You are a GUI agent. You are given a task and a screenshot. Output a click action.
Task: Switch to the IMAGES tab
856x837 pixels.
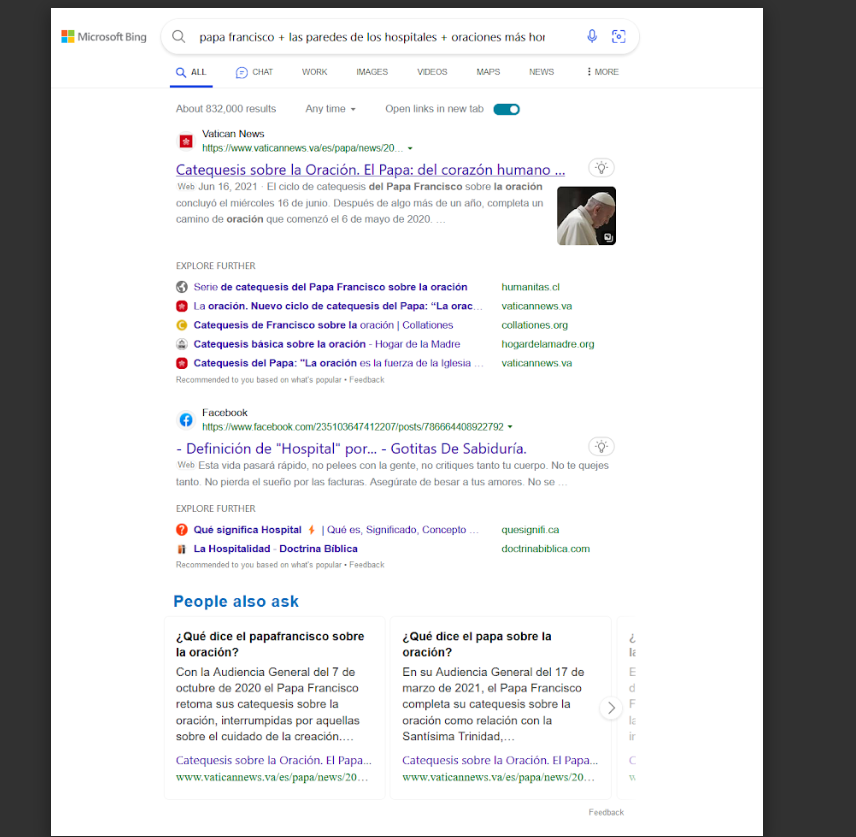(372, 72)
